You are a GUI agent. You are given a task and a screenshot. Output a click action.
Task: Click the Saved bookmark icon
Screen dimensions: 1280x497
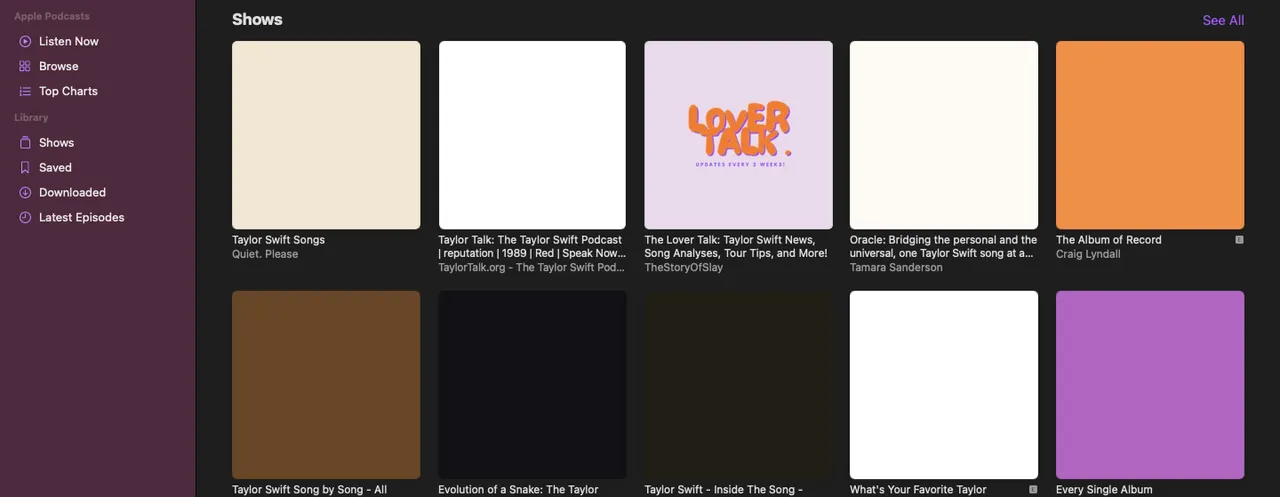coord(25,168)
